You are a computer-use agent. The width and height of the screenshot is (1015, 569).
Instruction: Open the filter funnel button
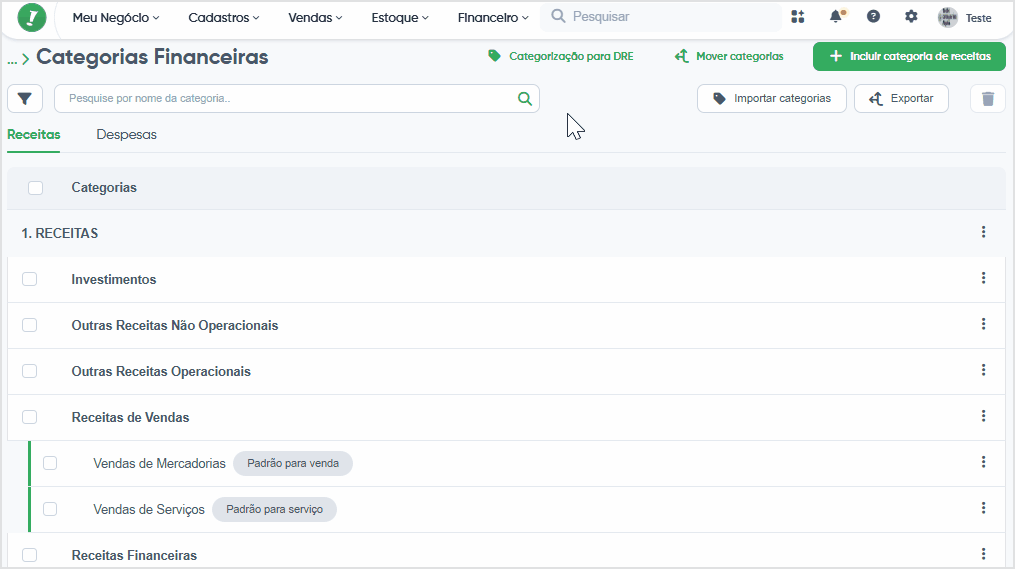[x=25, y=98]
